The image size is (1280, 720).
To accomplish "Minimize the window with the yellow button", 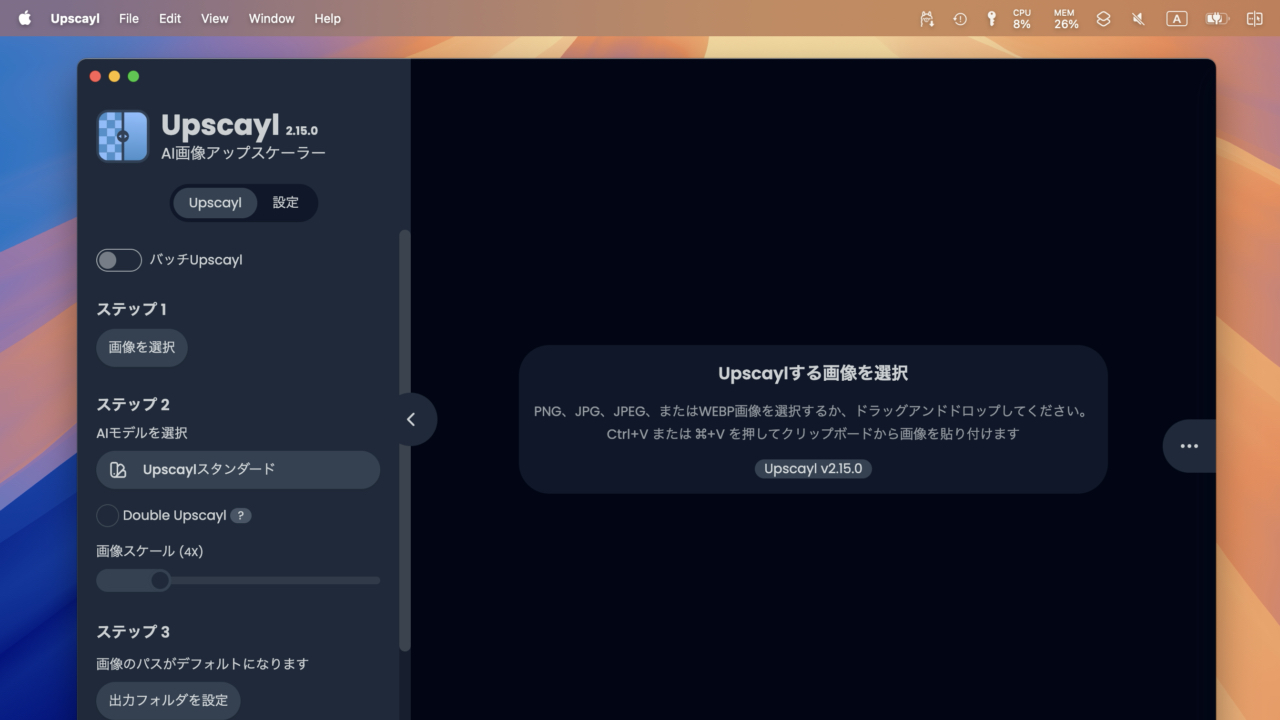I will click(x=114, y=76).
